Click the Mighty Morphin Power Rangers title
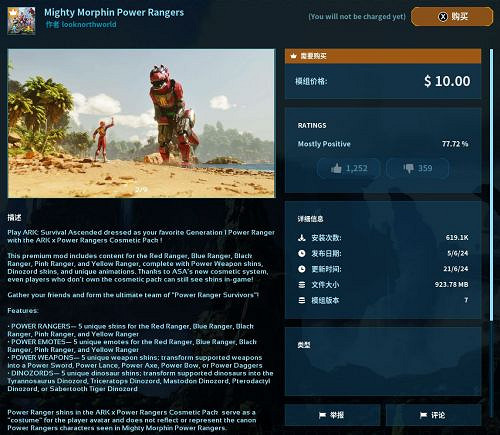This screenshot has width=500, height=435. tap(114, 13)
